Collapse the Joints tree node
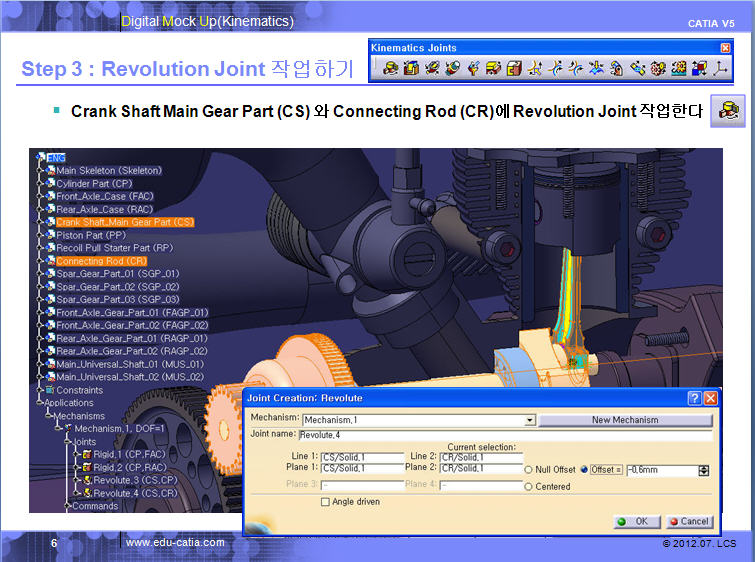Viewport: 755px width, 562px height. tap(67, 441)
